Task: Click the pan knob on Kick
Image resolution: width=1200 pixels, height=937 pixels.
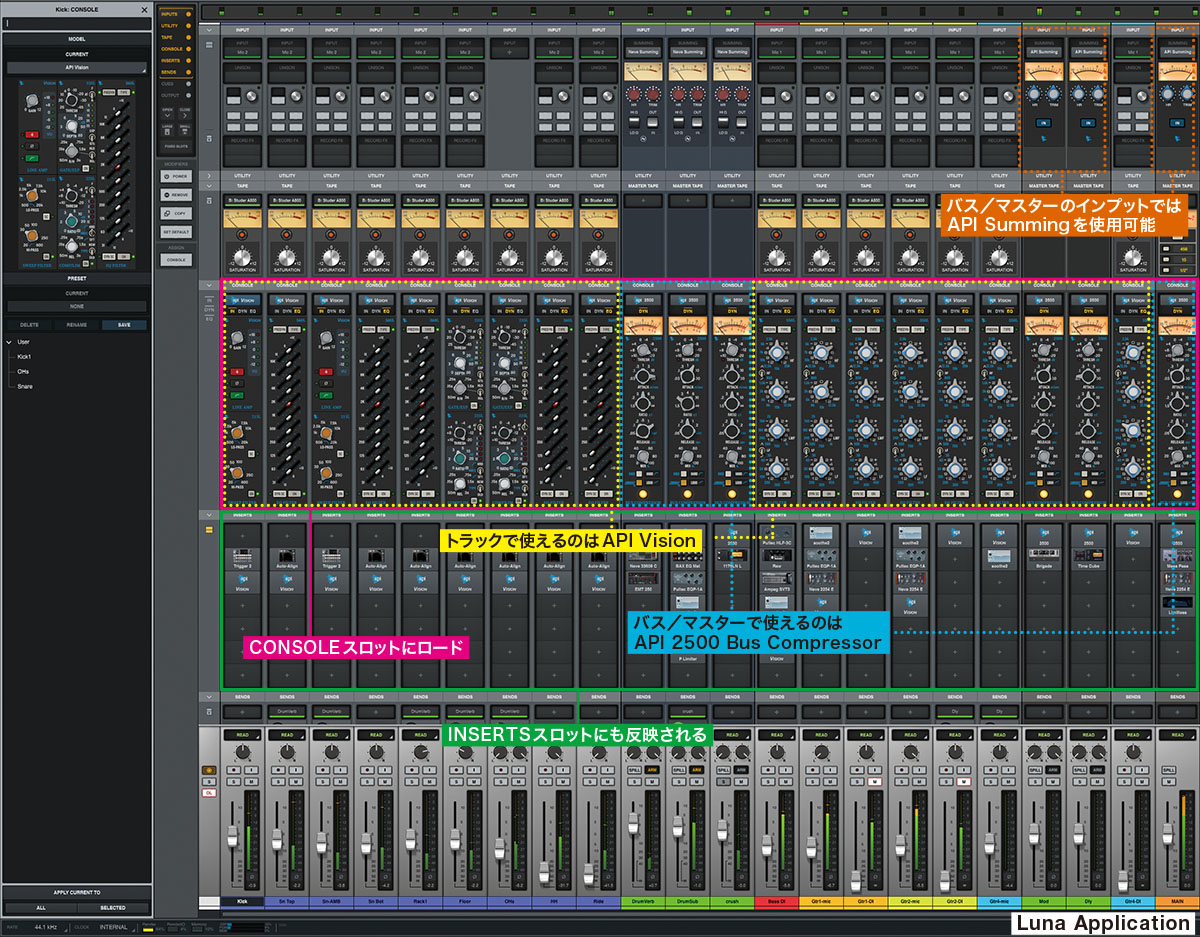Action: 242,752
